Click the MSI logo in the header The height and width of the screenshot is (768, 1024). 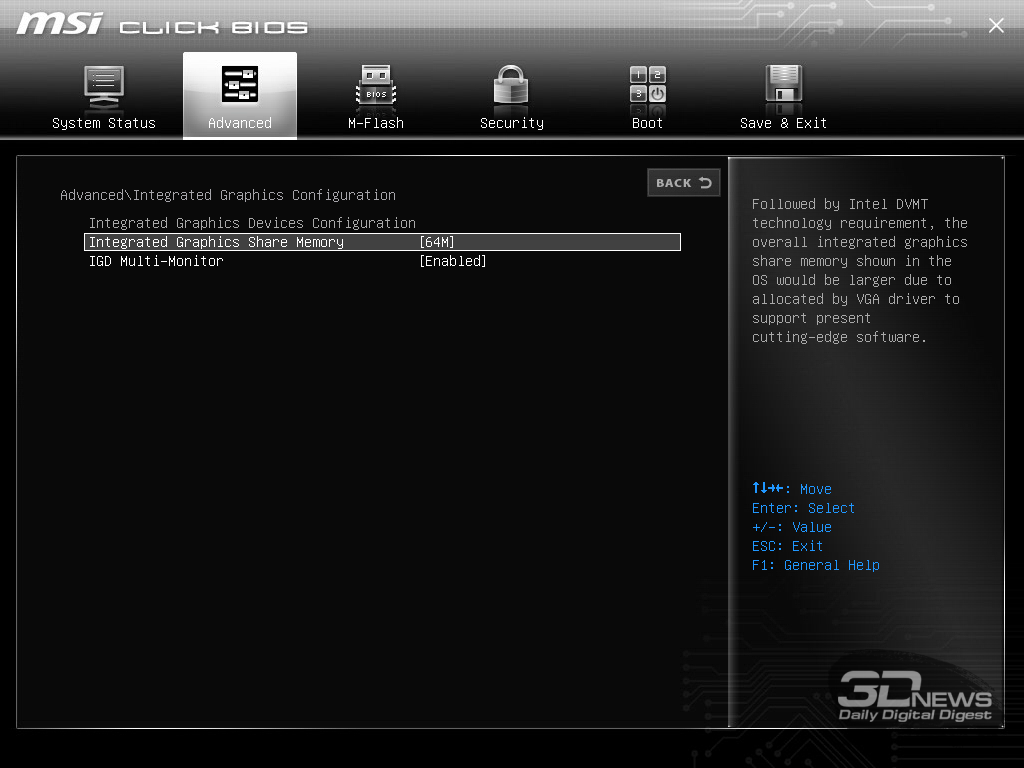(x=59, y=24)
